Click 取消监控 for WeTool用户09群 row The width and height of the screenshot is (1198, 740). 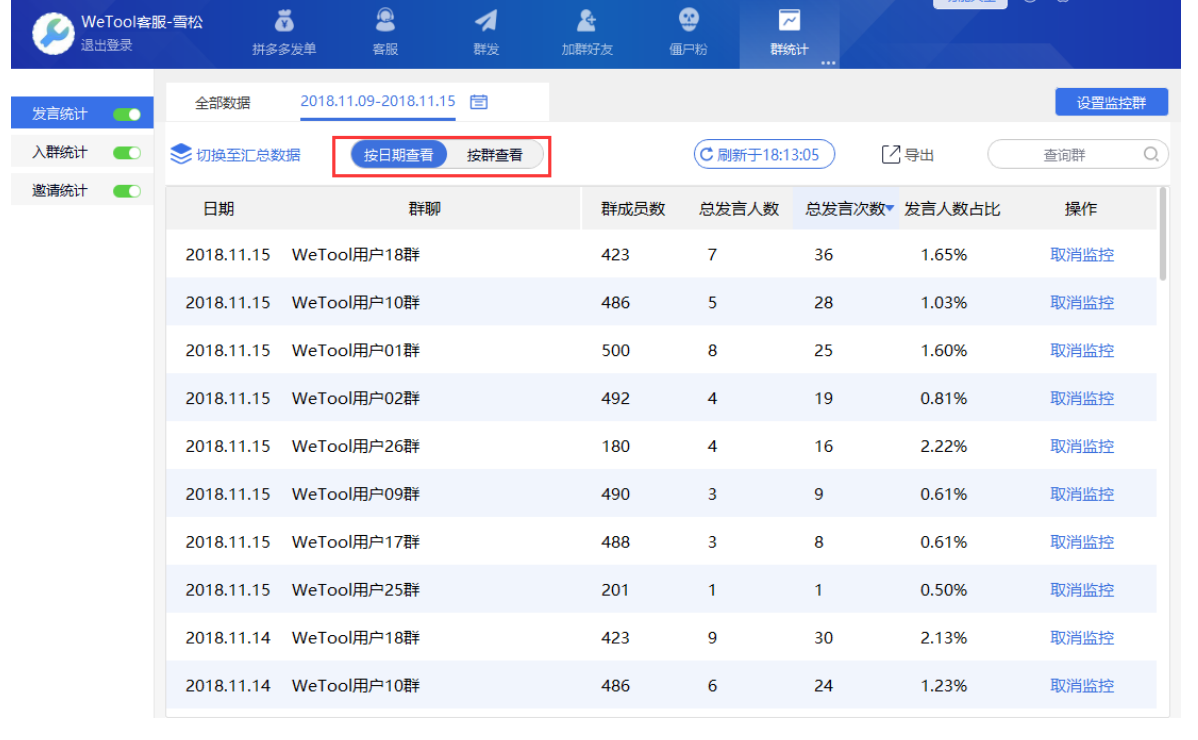pyautogui.click(x=1082, y=494)
